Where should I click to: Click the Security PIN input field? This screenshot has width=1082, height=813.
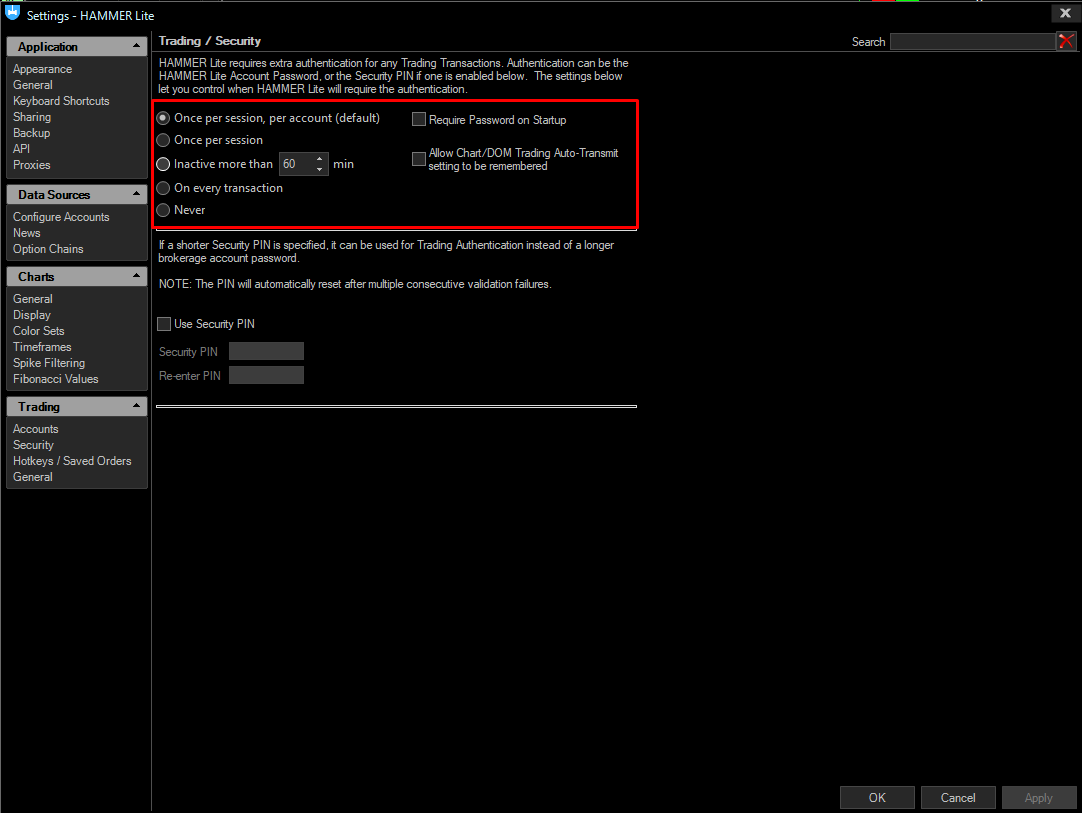click(x=266, y=351)
